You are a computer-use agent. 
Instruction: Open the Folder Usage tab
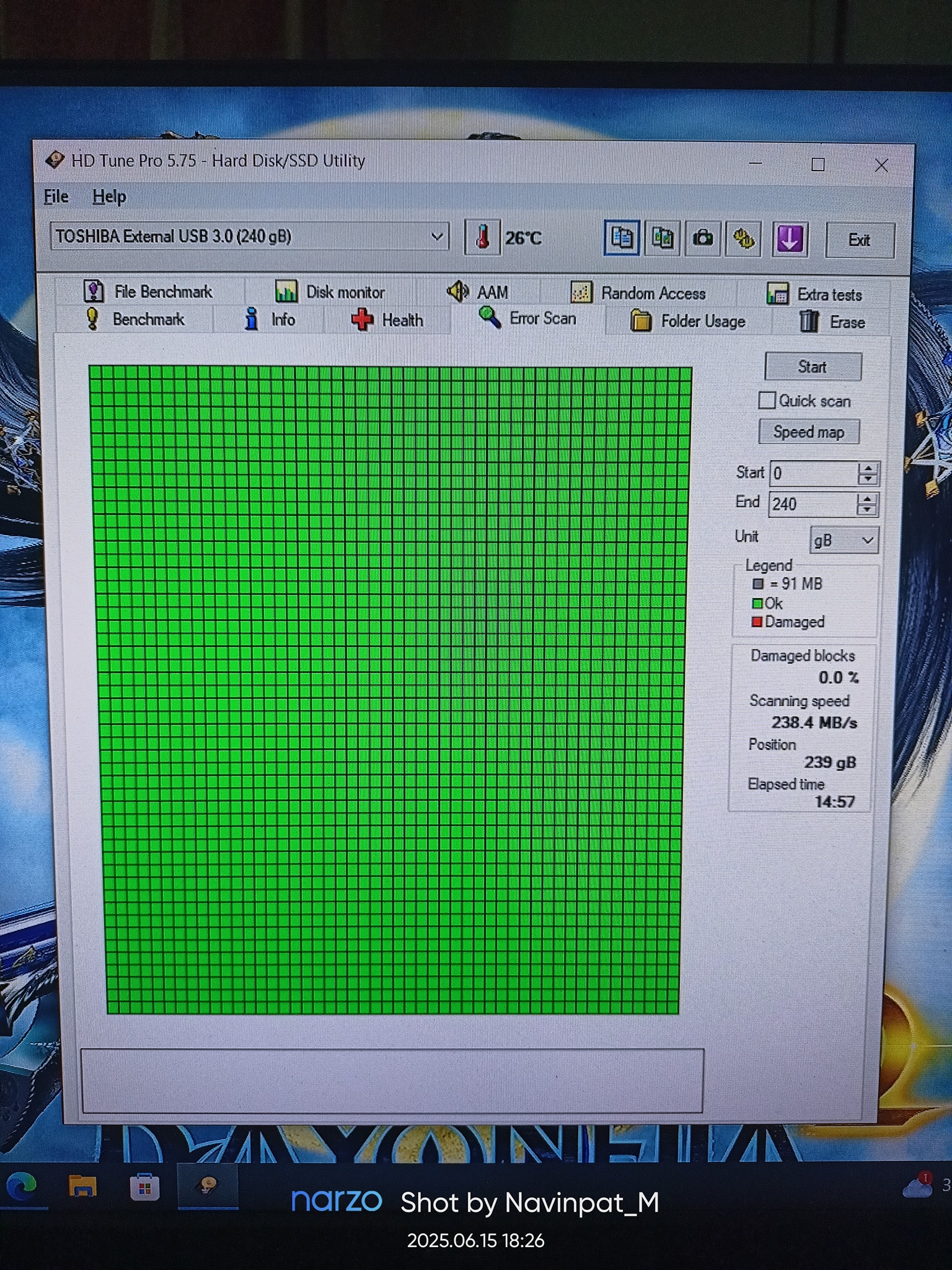pos(688,321)
